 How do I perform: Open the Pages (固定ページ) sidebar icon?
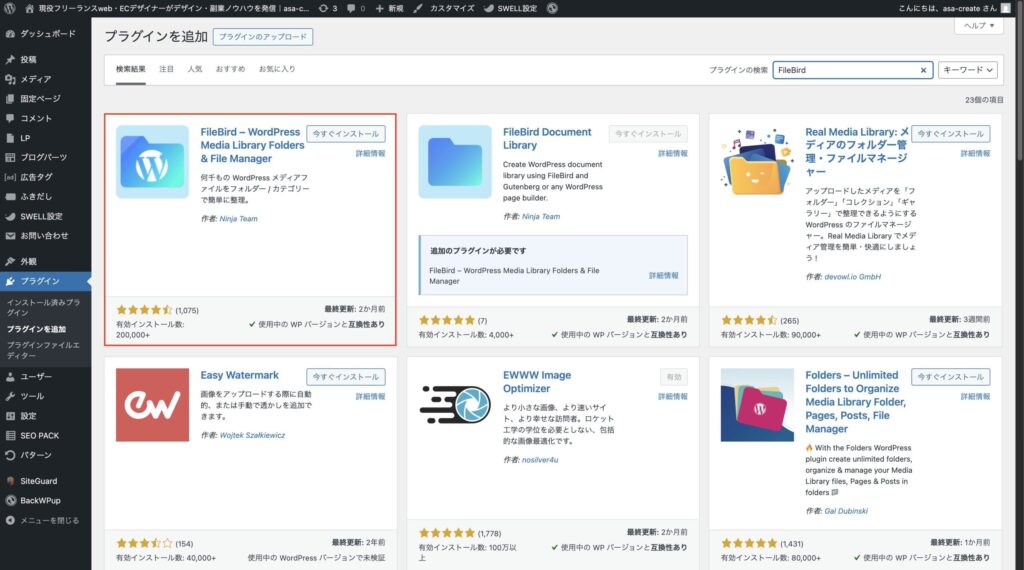(x=10, y=99)
